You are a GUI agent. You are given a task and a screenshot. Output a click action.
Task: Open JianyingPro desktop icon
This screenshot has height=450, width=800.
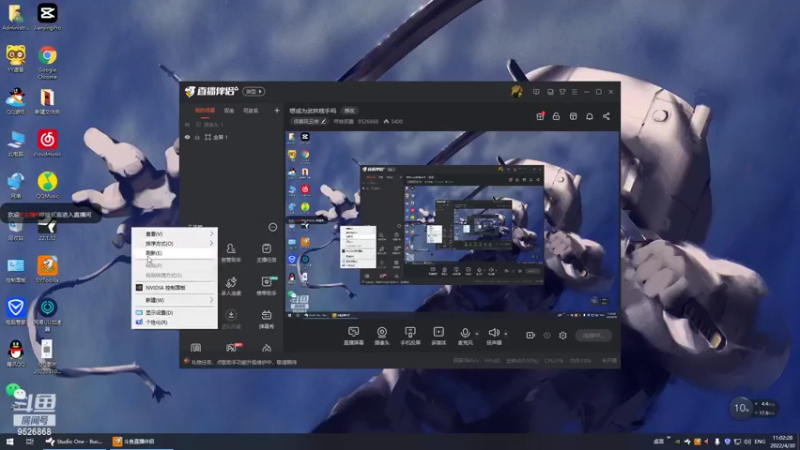(x=47, y=17)
